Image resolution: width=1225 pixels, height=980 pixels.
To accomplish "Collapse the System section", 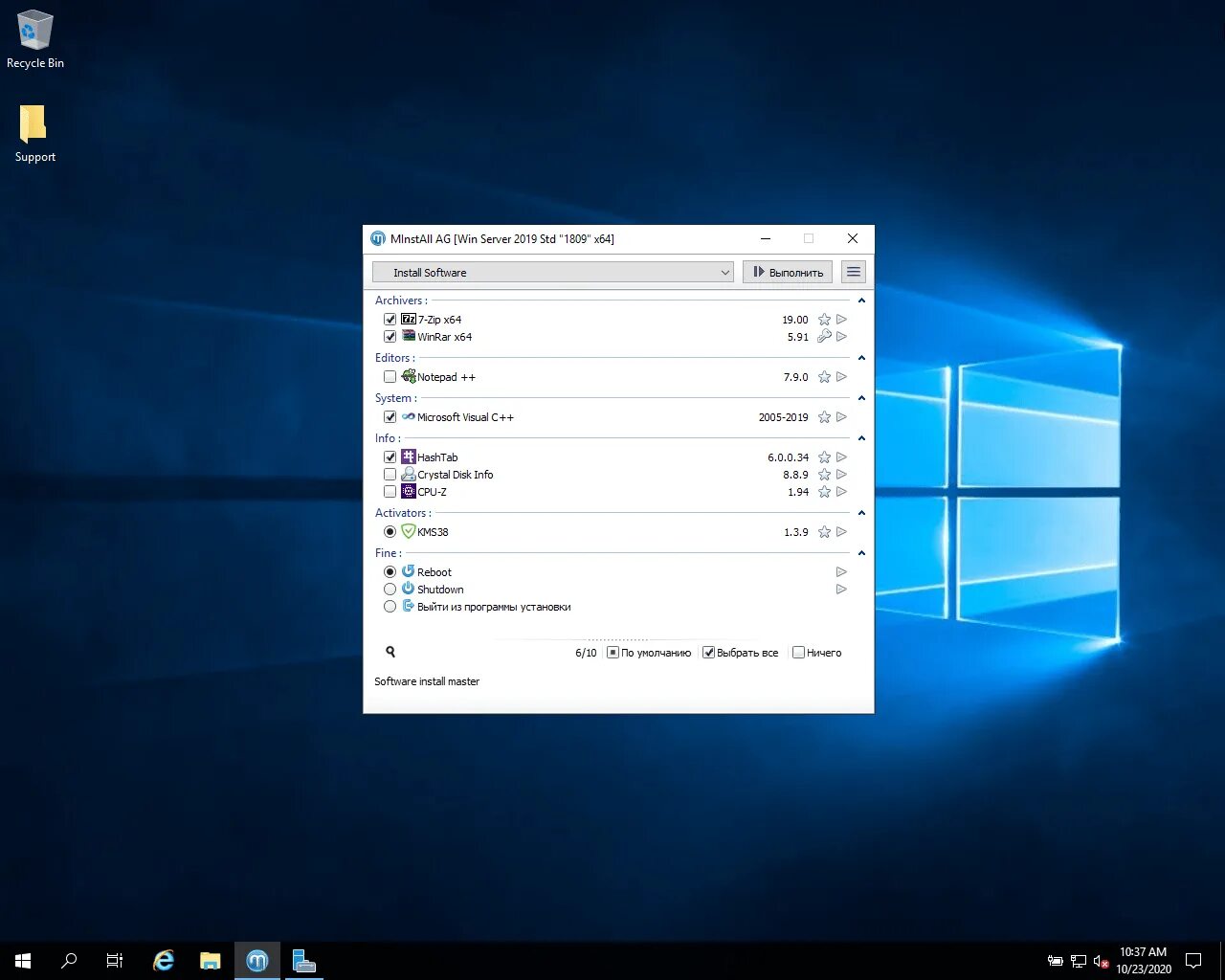I will click(x=861, y=398).
